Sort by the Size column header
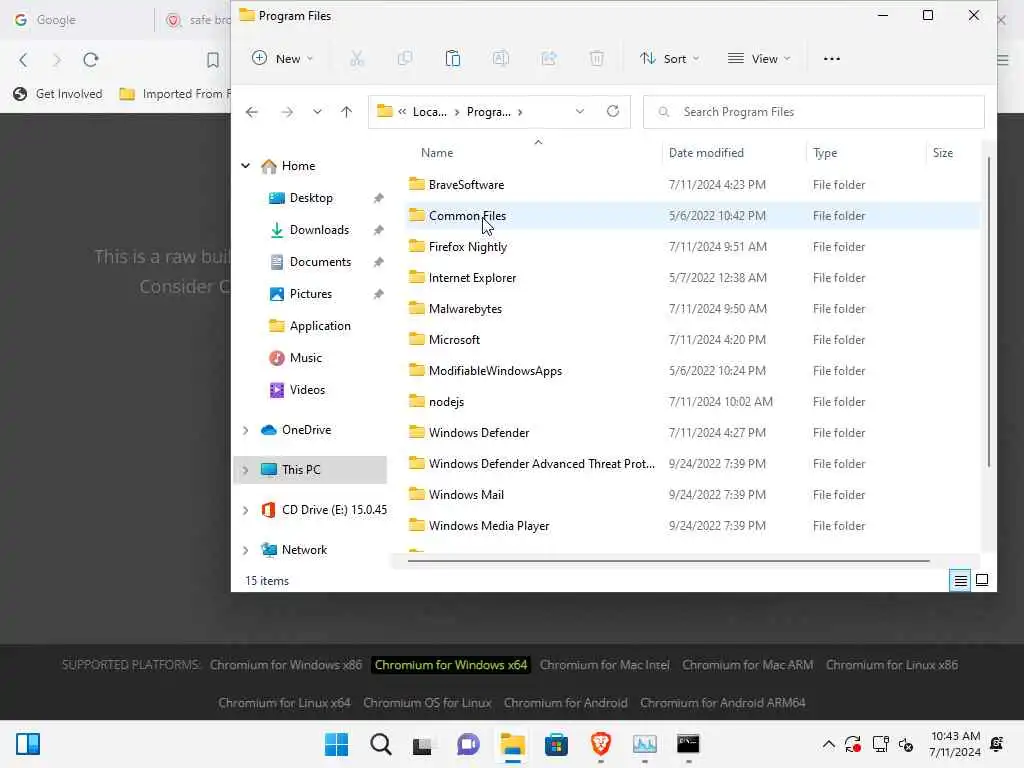Viewport: 1024px width, 768px height. tap(942, 153)
